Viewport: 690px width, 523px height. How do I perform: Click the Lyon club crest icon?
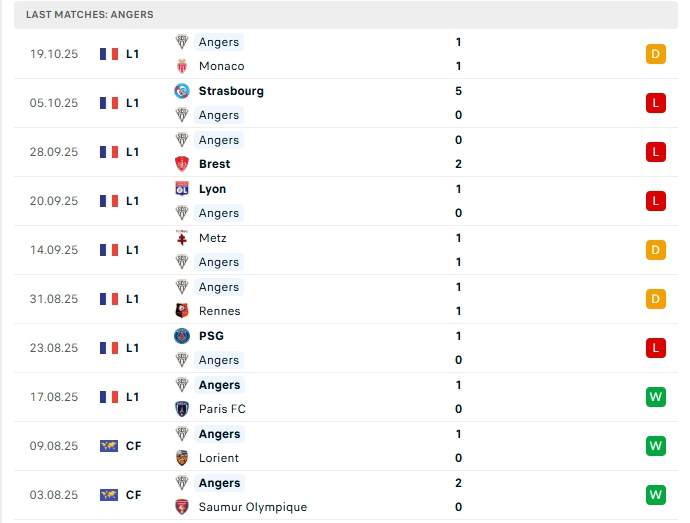[x=182, y=189]
